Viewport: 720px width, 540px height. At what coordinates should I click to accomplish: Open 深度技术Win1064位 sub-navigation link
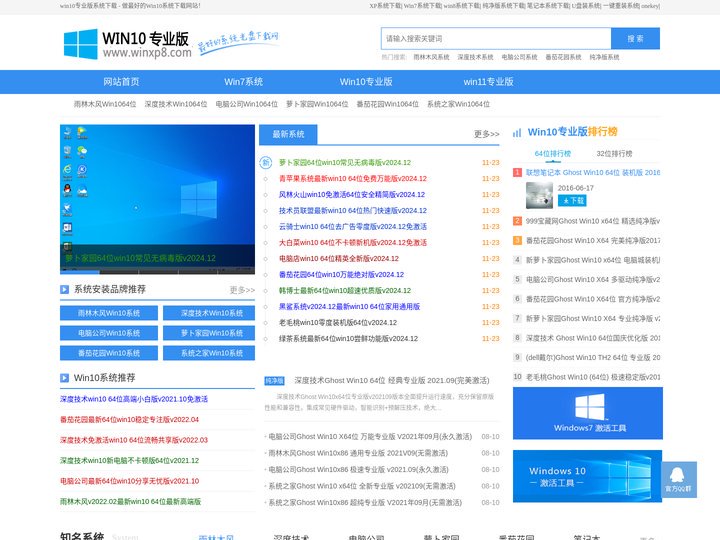[x=176, y=104]
